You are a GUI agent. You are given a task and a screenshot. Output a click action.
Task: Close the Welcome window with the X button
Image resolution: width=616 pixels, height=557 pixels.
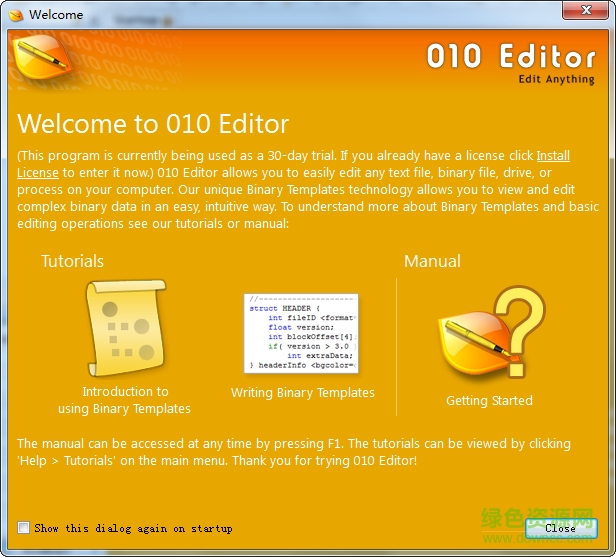tap(585, 10)
